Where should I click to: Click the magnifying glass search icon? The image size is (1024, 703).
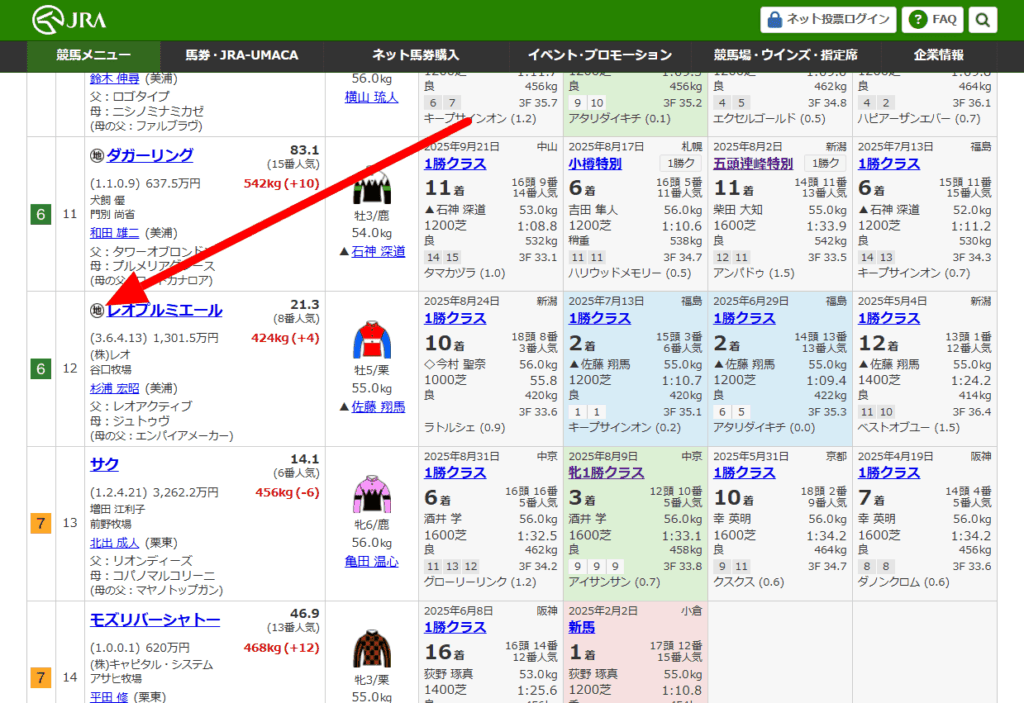[x=983, y=19]
